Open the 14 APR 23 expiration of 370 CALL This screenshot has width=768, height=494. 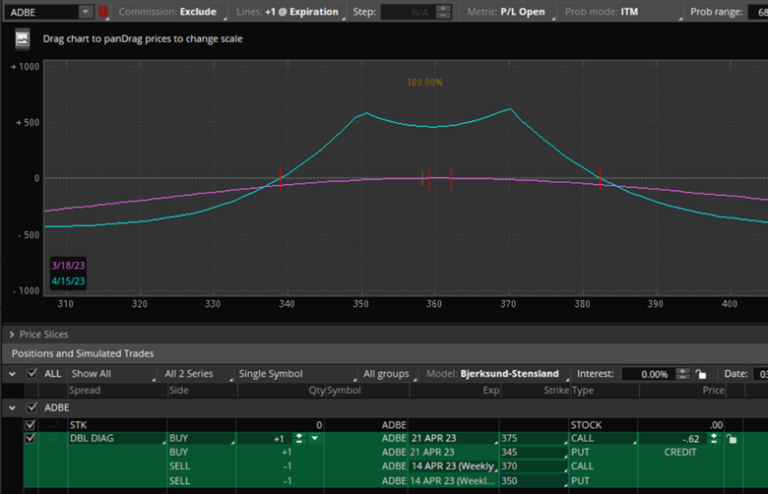tap(454, 466)
